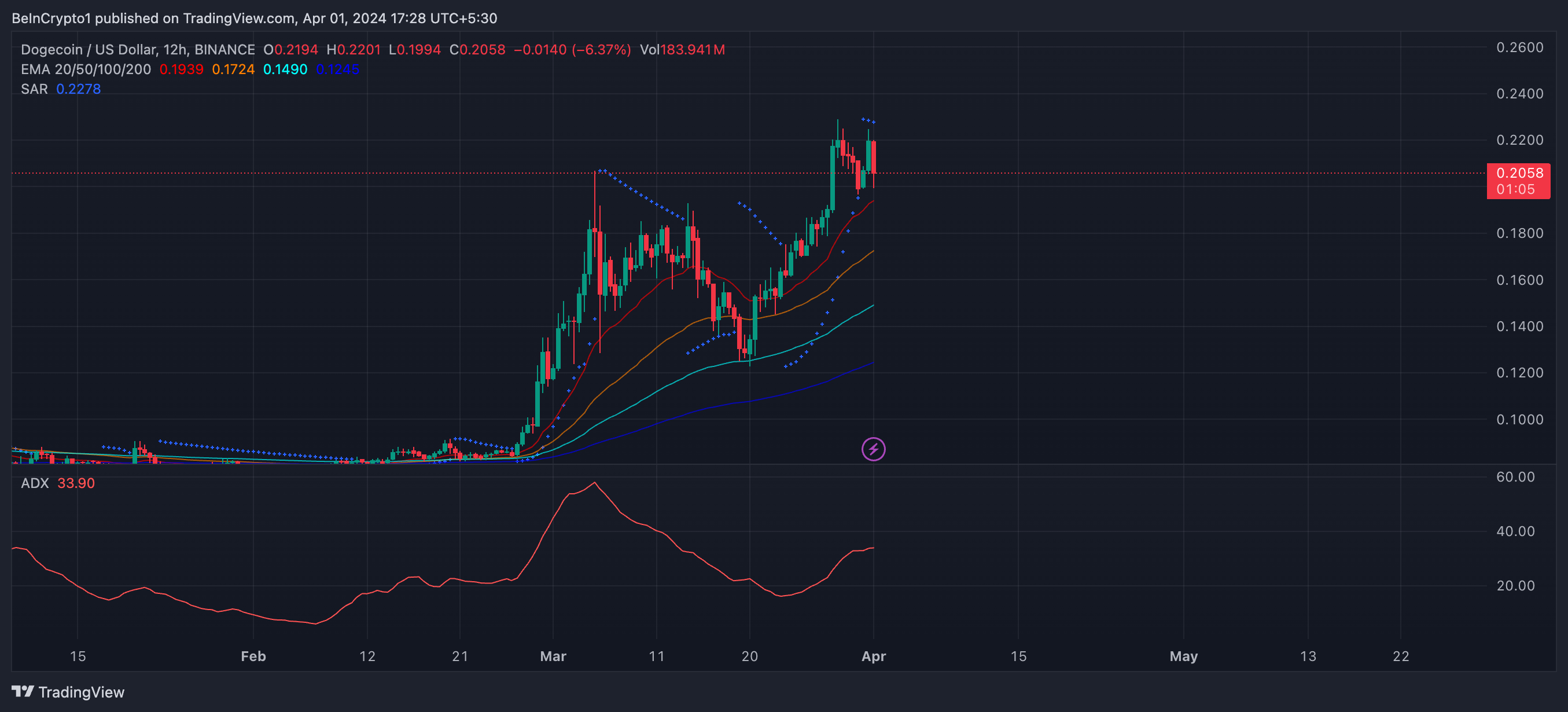
Task: Click the Vol 183.941M volume readout
Action: [682, 50]
